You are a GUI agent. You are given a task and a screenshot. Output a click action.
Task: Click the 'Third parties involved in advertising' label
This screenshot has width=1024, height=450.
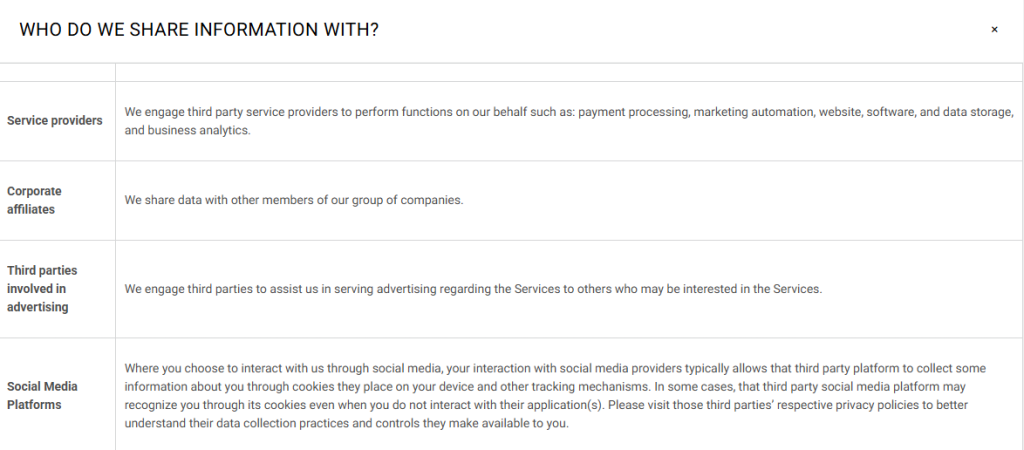tap(42, 289)
